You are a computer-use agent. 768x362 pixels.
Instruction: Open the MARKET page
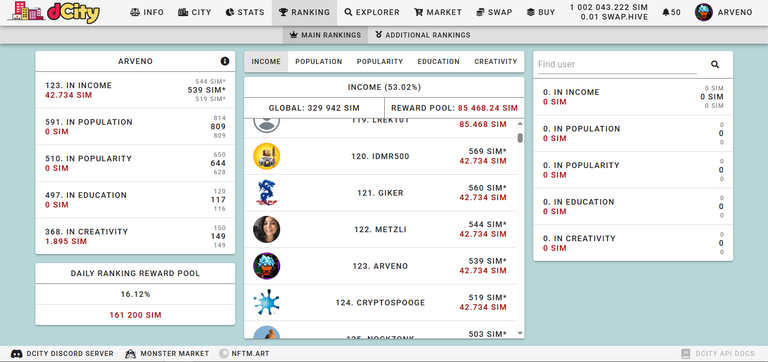[x=438, y=12]
